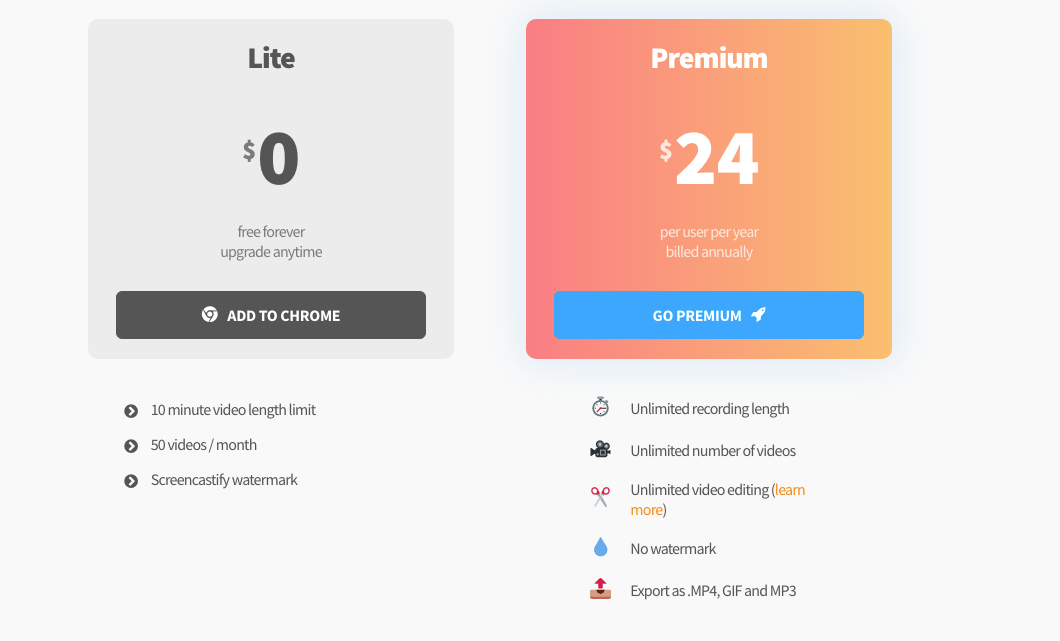This screenshot has width=1060, height=641.
Task: Click the stopwatch icon beside Unlimited recording length
Action: pyautogui.click(x=600, y=408)
